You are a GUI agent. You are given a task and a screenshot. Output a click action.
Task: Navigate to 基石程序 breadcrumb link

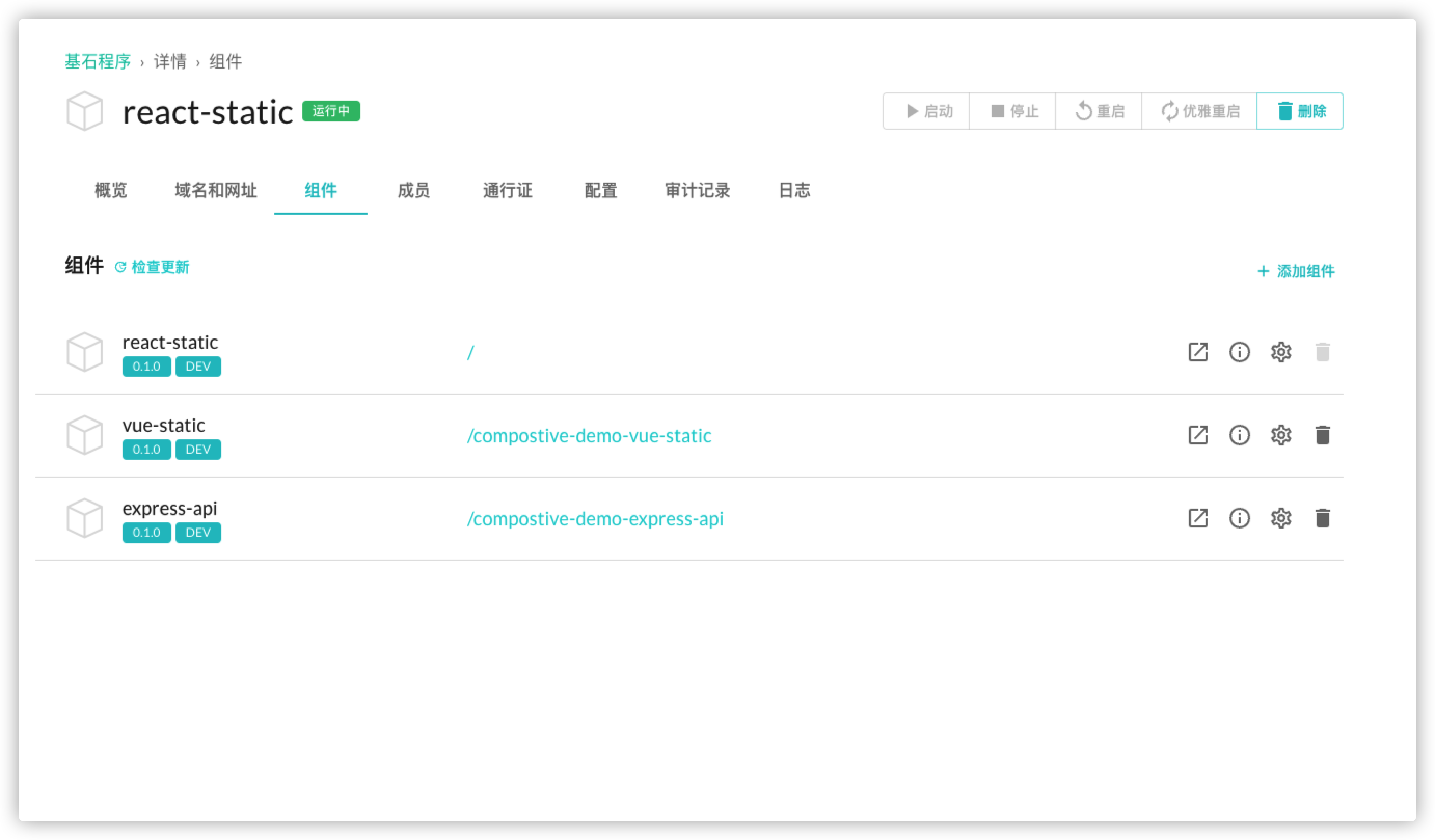click(98, 61)
